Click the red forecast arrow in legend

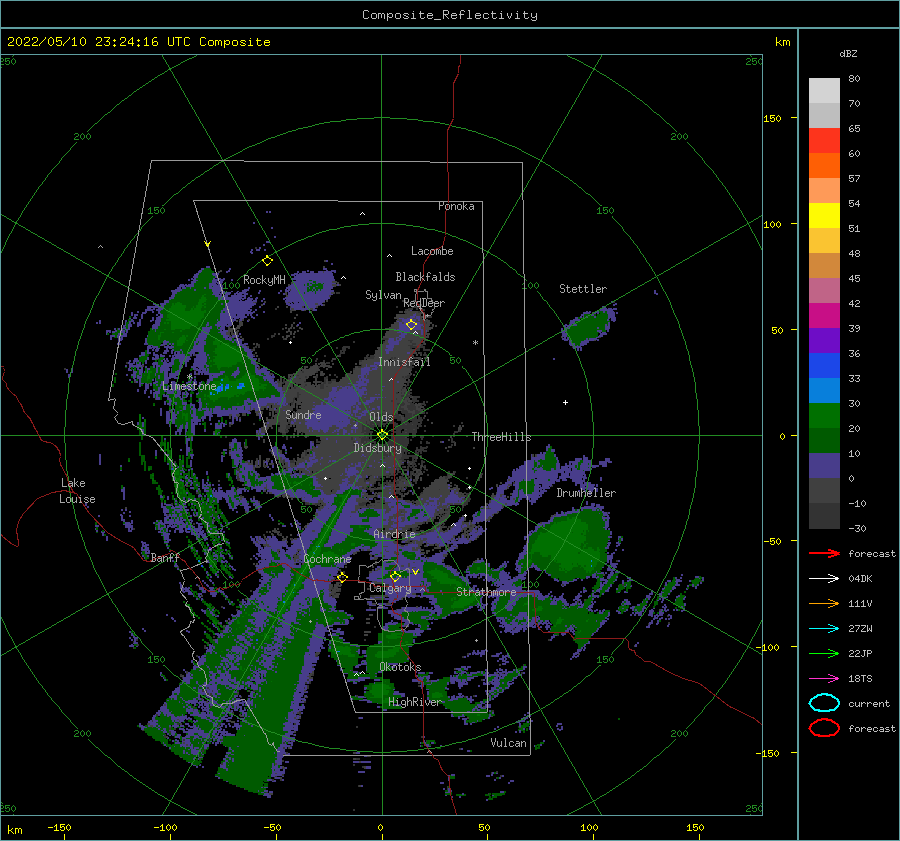tap(824, 553)
